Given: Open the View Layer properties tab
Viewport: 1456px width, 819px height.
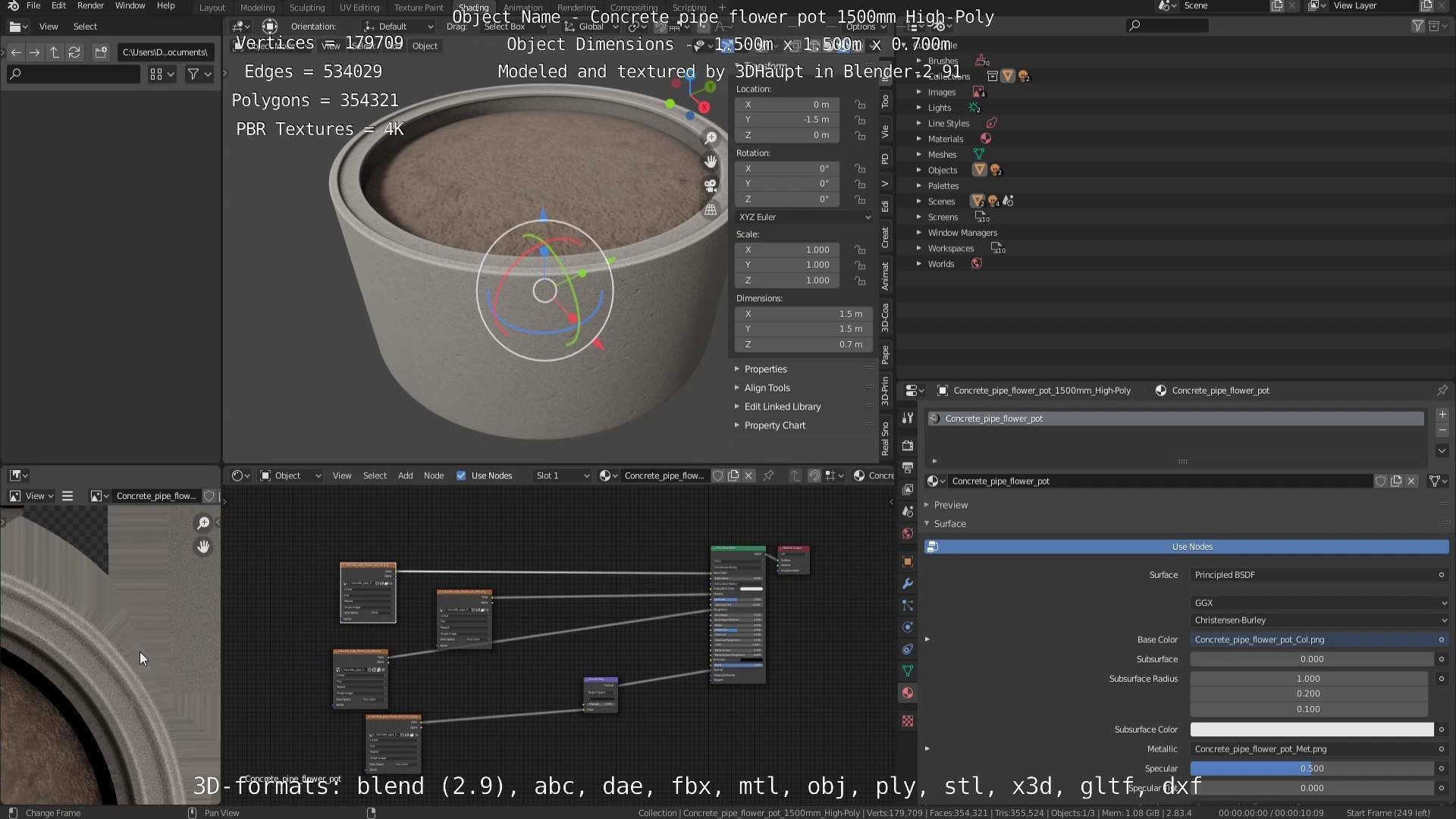Looking at the screenshot, I should click(x=908, y=489).
